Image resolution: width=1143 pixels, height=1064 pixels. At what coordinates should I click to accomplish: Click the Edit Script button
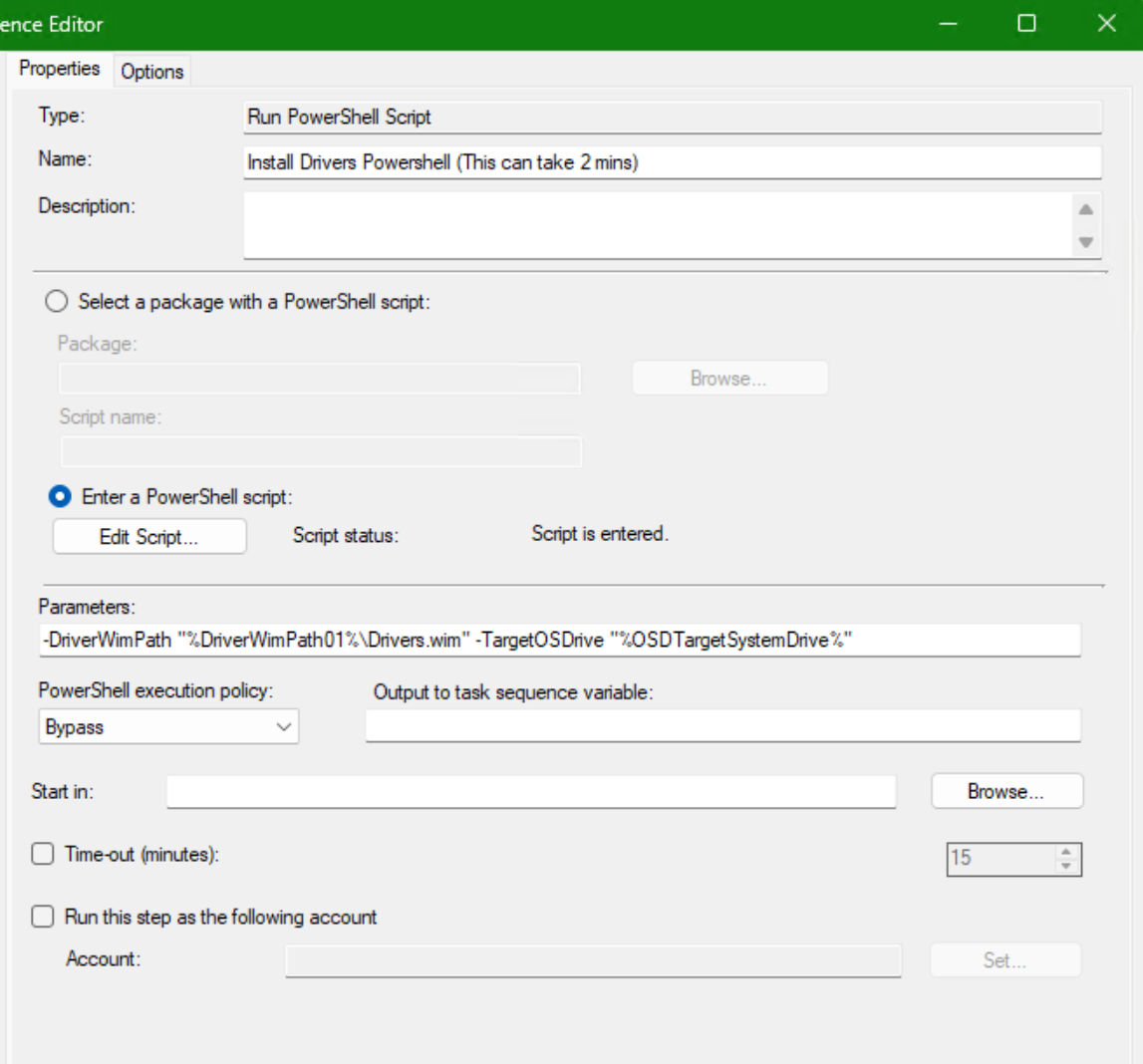coord(149,537)
